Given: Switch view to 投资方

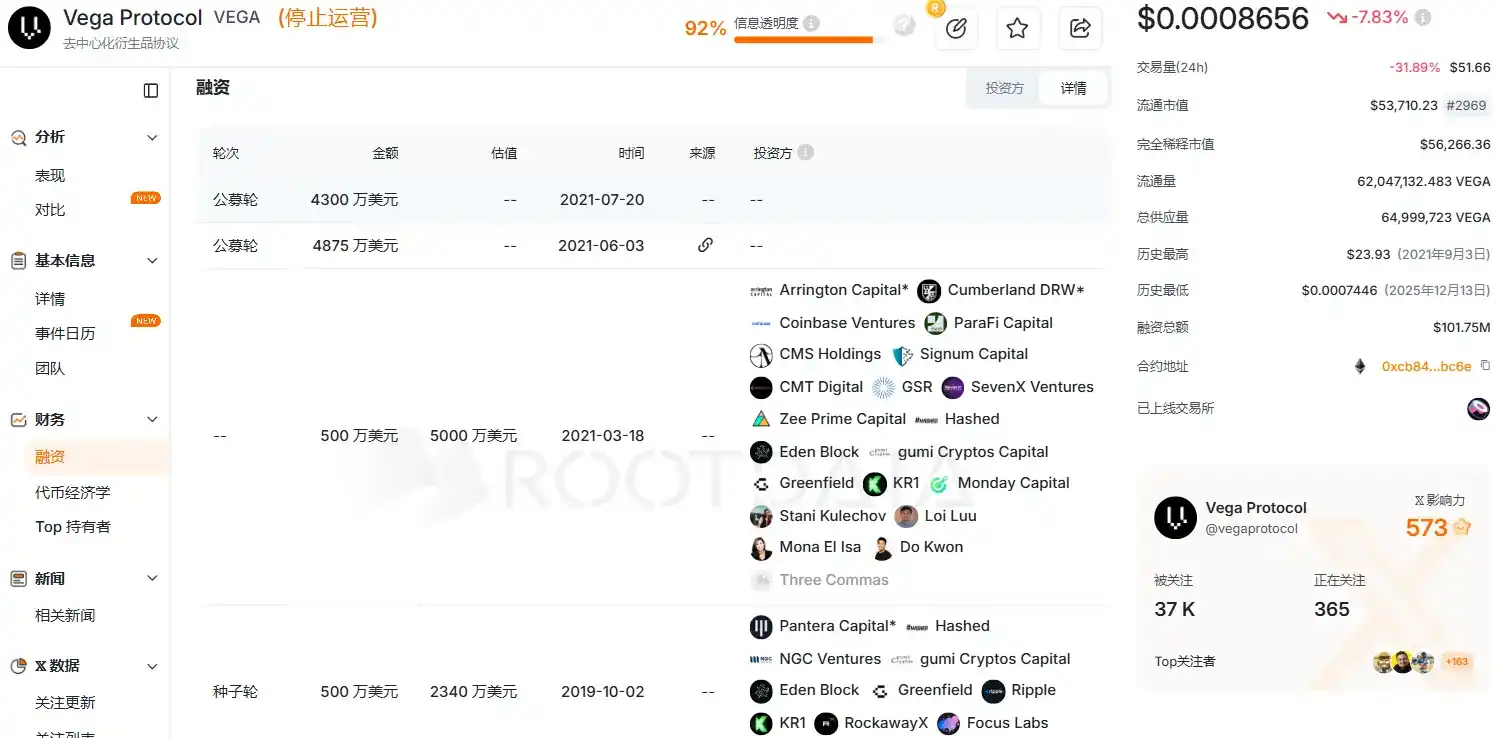Looking at the screenshot, I should 1004,88.
